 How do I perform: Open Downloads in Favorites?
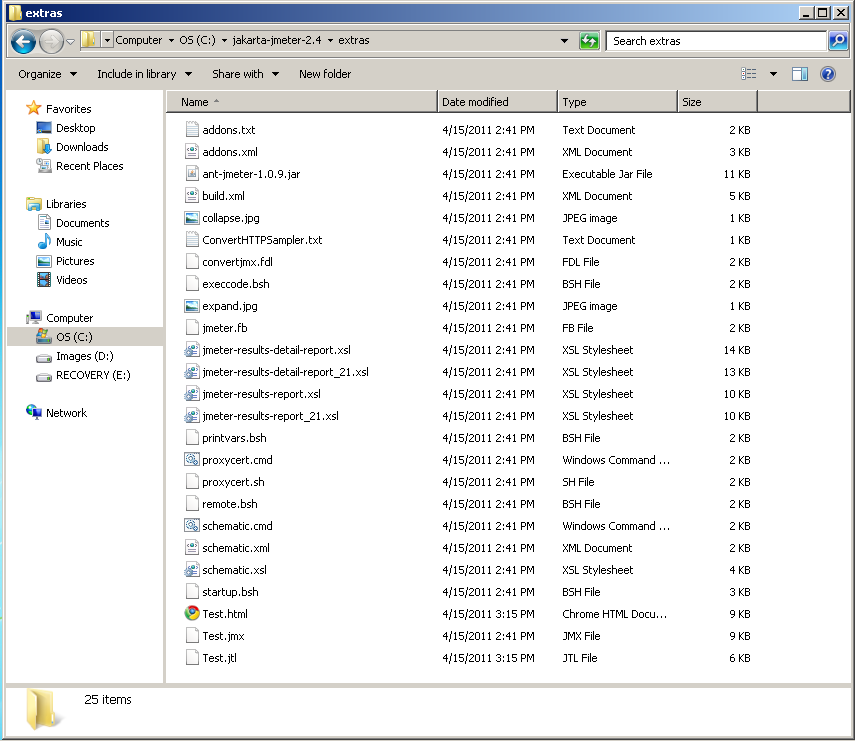[82, 147]
